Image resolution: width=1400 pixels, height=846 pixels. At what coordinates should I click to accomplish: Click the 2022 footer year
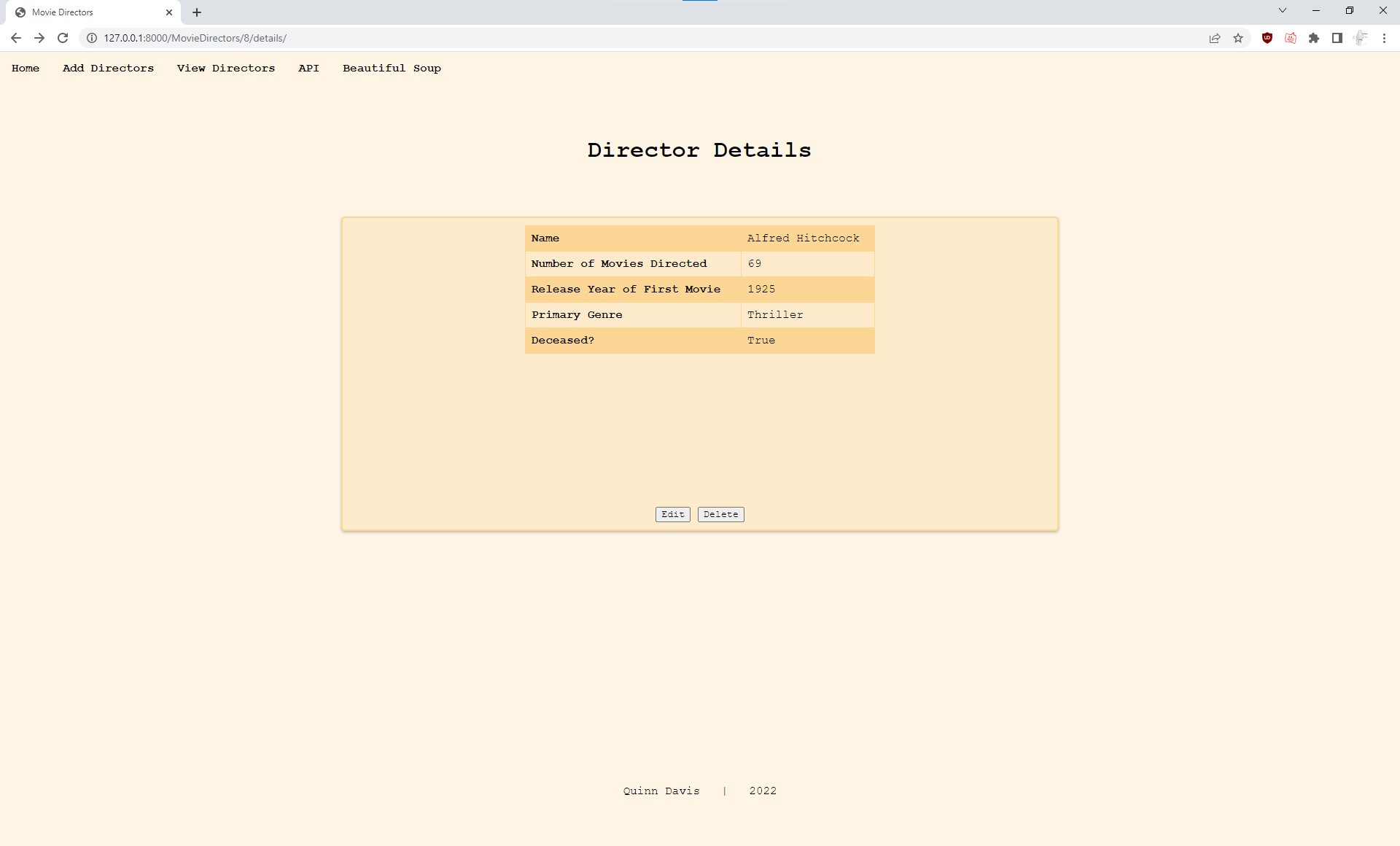click(x=763, y=791)
